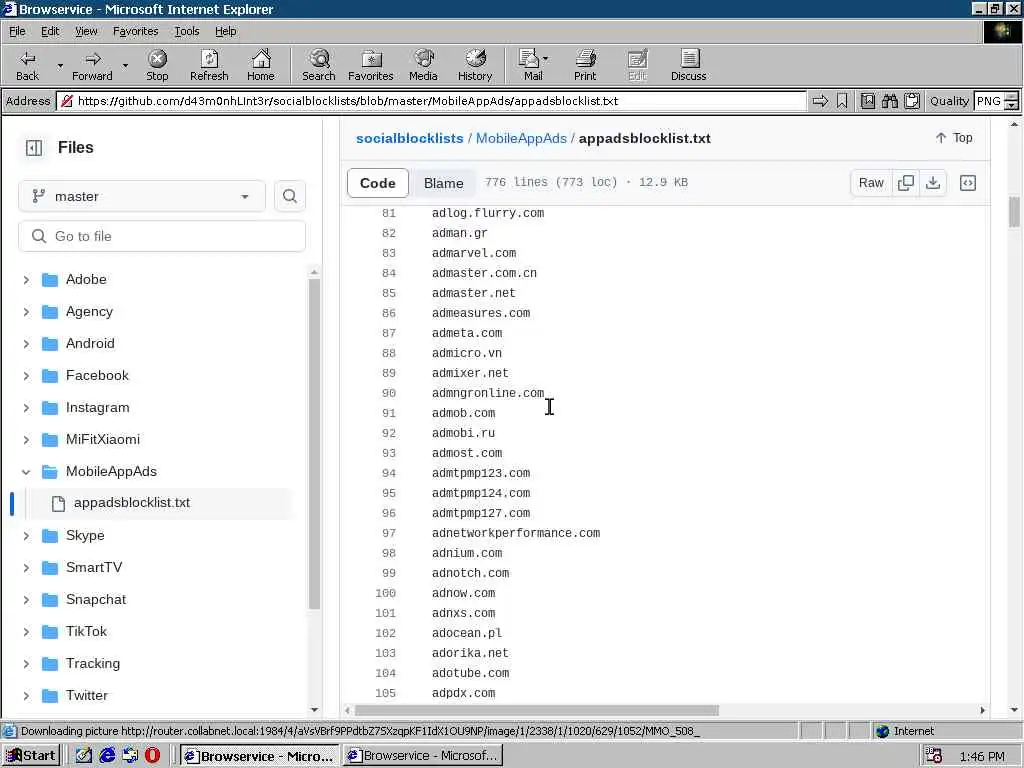Click the file tree vertical scrollbar thumb
1024x768 pixels.
coord(314,443)
